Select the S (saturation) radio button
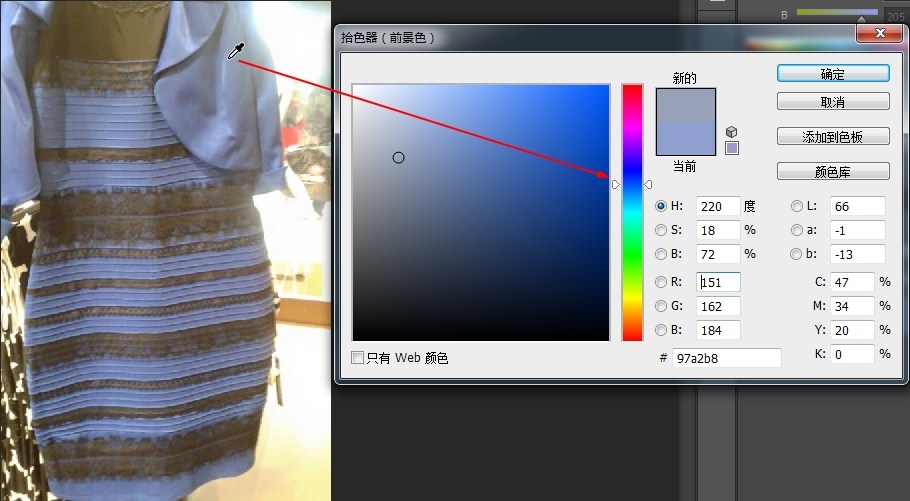The width and height of the screenshot is (910, 501). (x=661, y=230)
